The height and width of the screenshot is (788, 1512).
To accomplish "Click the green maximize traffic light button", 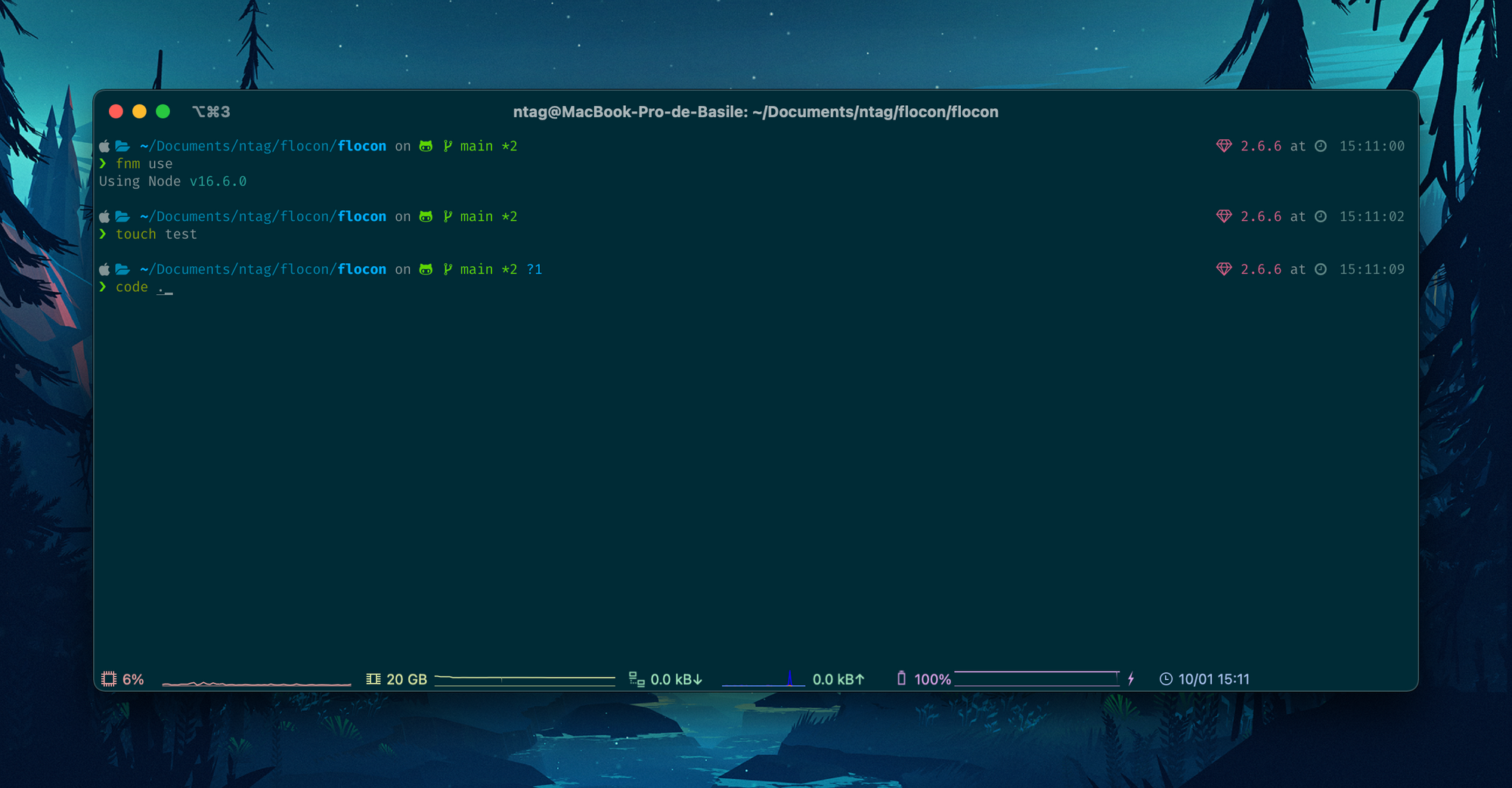I will tap(163, 111).
